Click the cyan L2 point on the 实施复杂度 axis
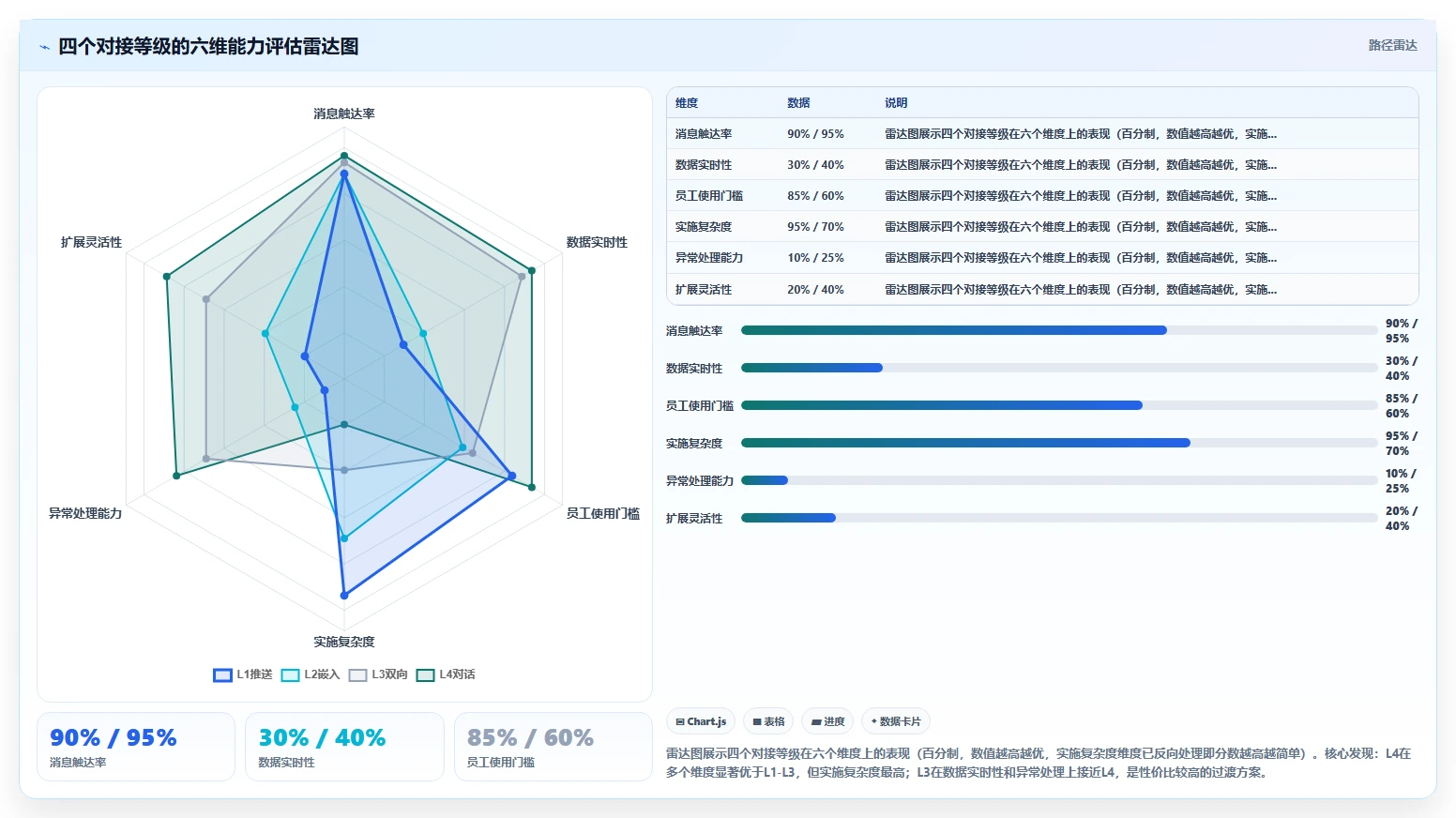Image resolution: width=1456 pixels, height=818 pixels. click(x=344, y=538)
